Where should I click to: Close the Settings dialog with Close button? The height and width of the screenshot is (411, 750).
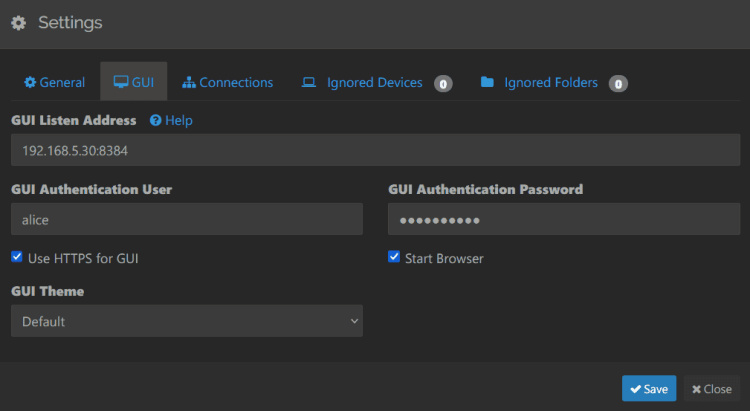point(712,388)
